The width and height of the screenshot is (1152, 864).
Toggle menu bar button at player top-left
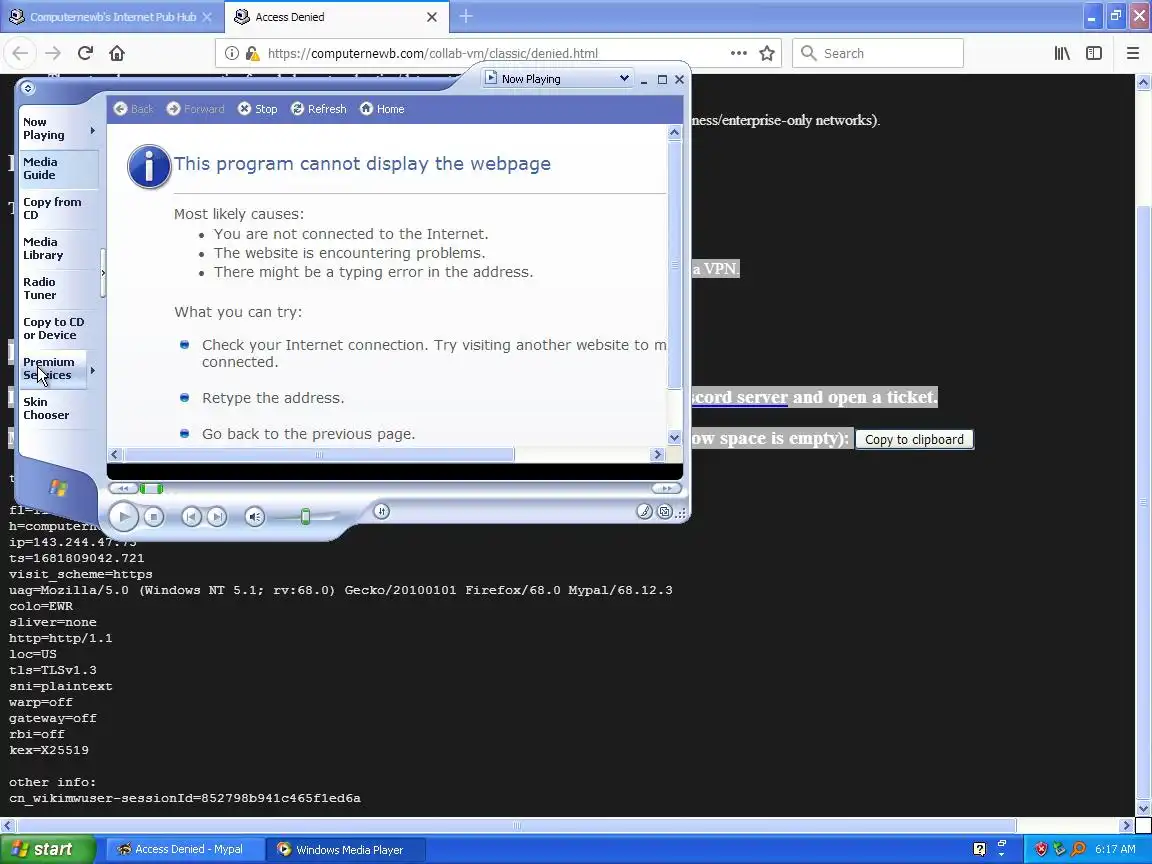[x=27, y=88]
